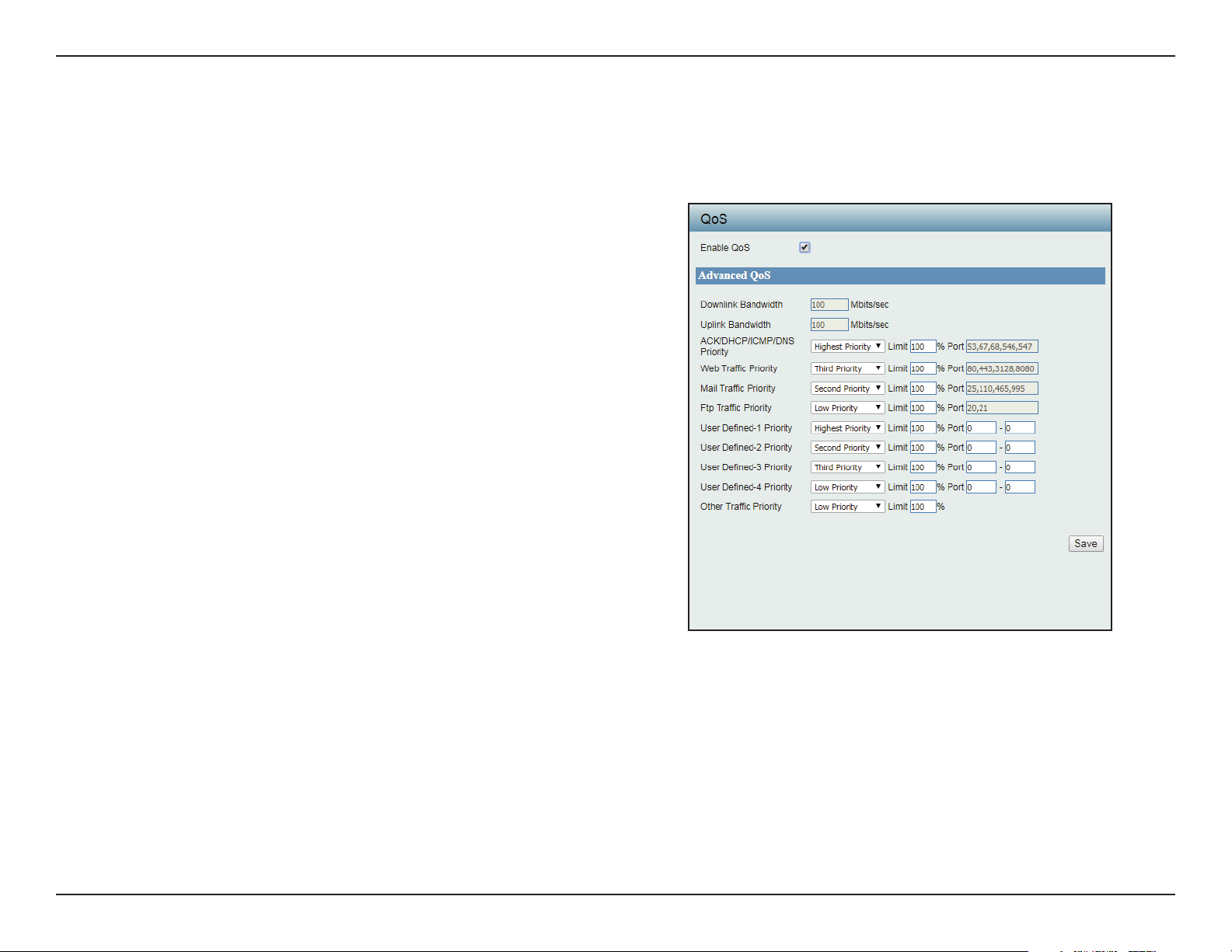Viewport: 1232px width, 952px height.
Task: Click the Mail Traffic Priority label
Action: 738,389
